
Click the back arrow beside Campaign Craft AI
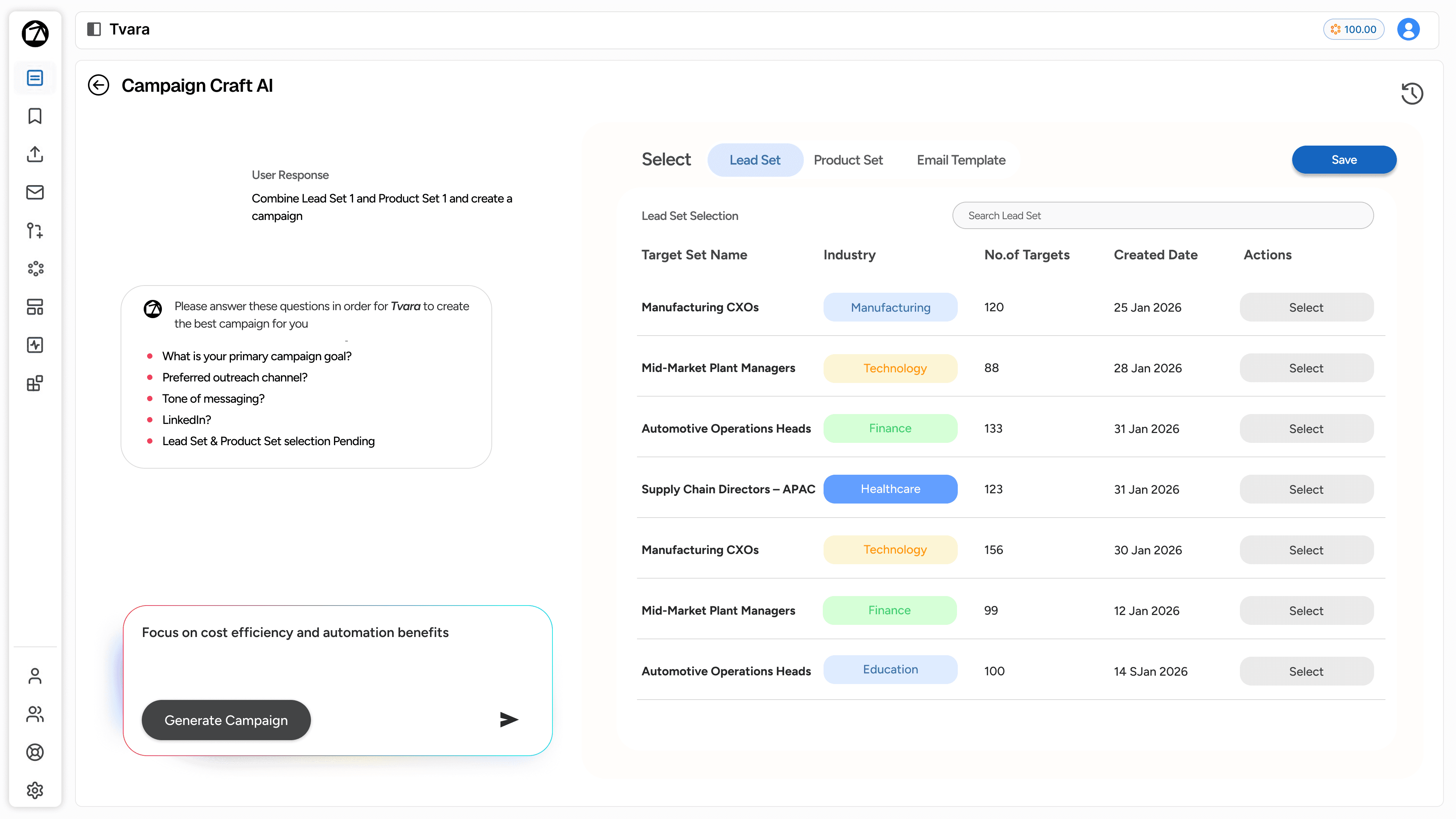98,85
